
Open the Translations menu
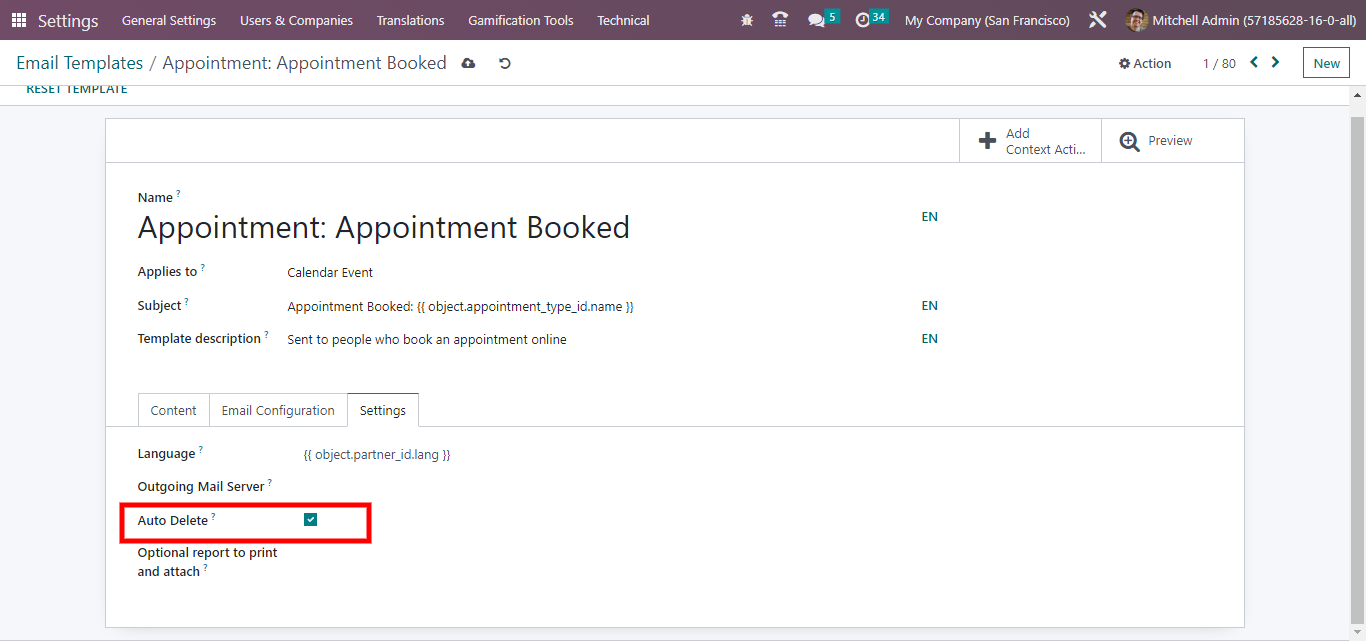point(411,20)
